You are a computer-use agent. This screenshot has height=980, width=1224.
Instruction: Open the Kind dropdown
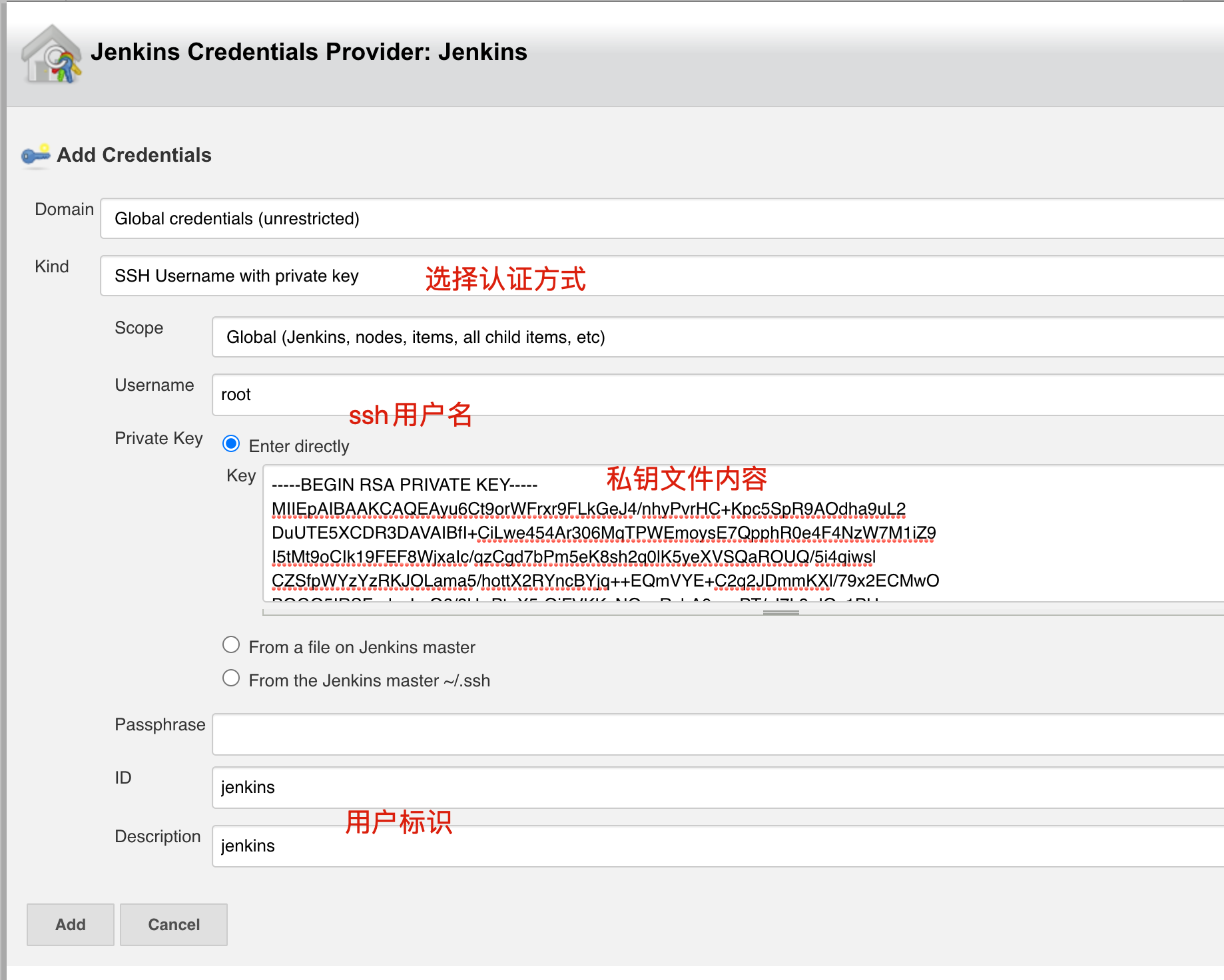tap(662, 276)
